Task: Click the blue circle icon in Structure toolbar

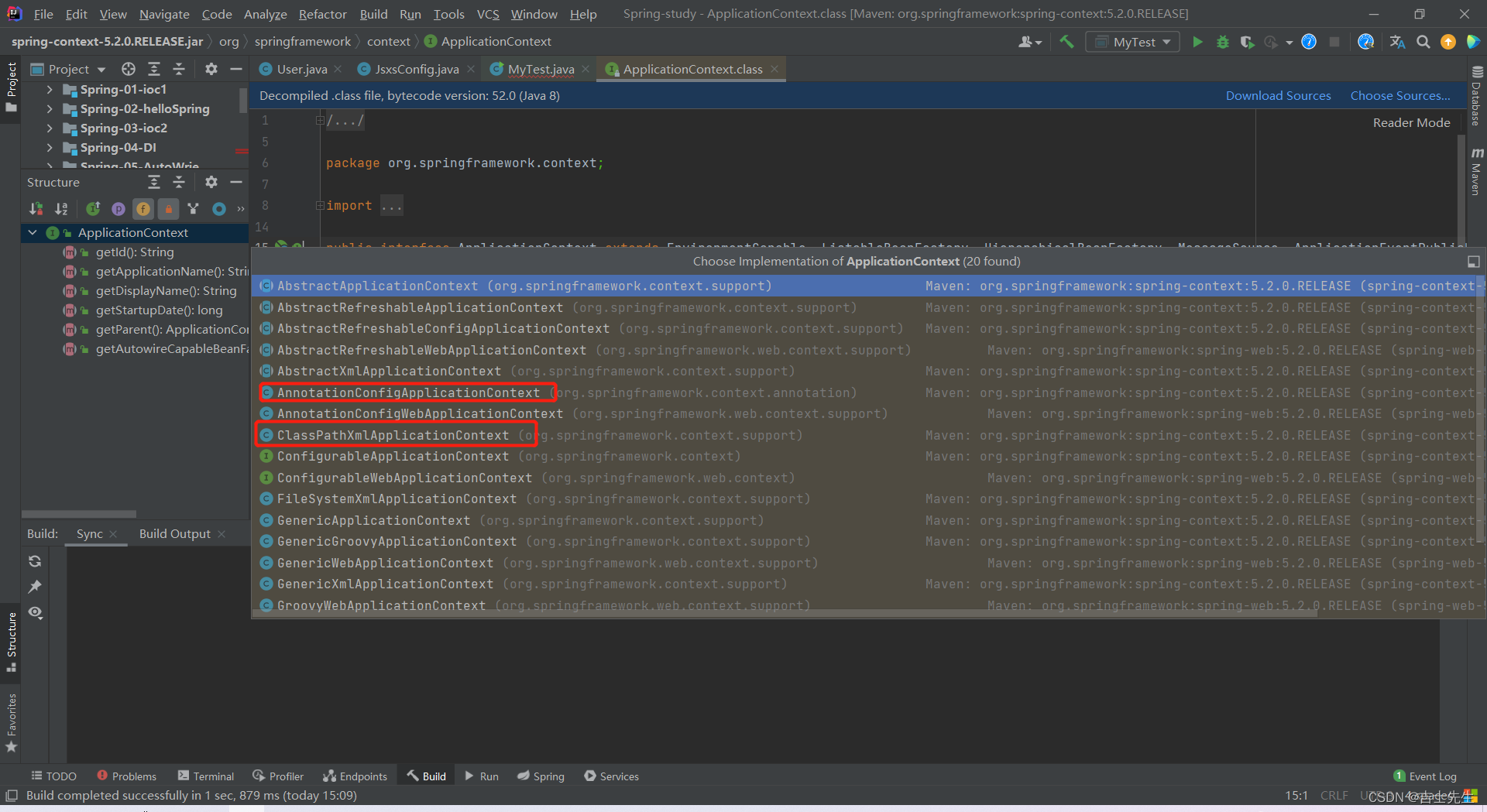Action: (x=219, y=208)
